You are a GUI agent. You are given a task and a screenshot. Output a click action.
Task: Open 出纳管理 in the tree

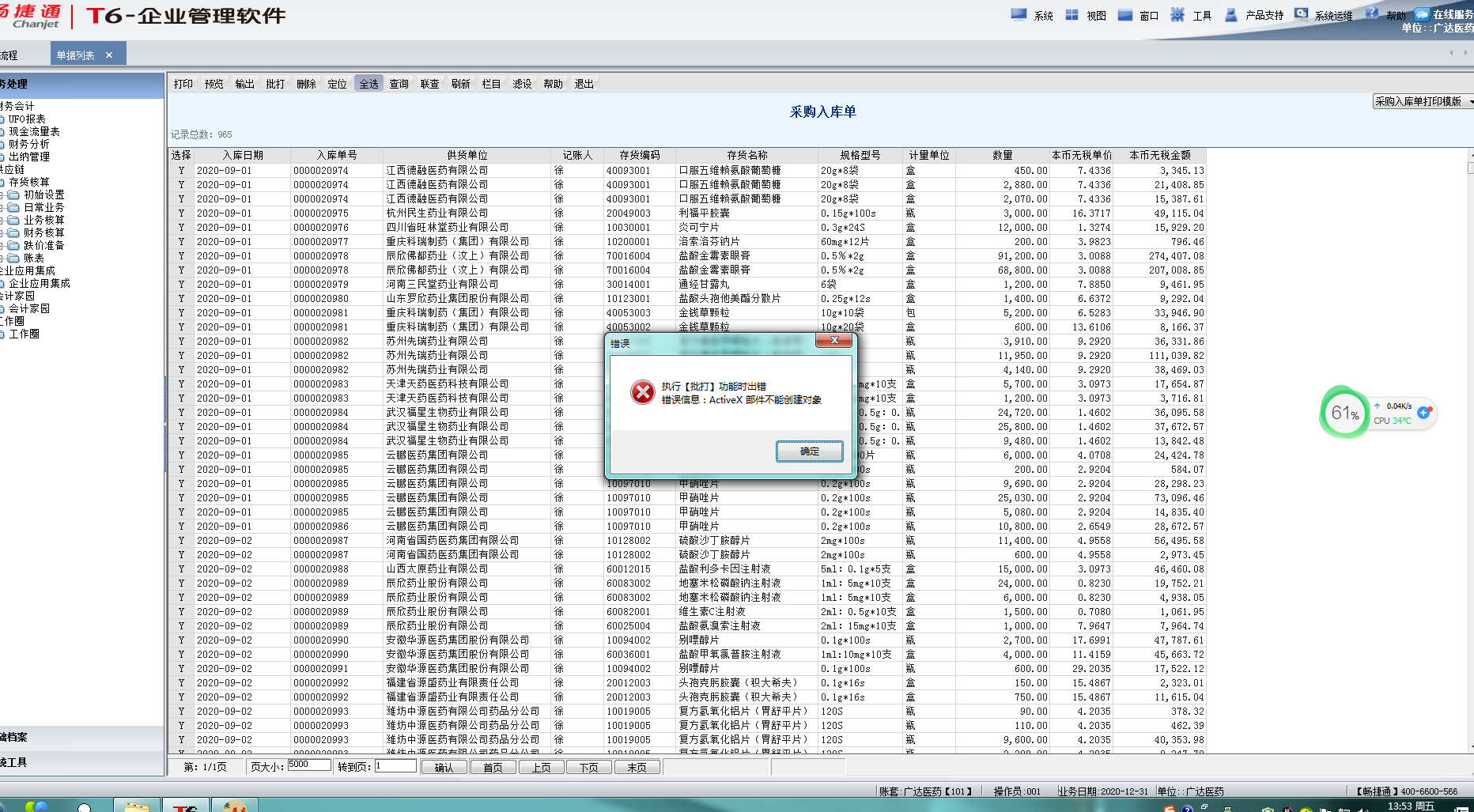click(29, 157)
